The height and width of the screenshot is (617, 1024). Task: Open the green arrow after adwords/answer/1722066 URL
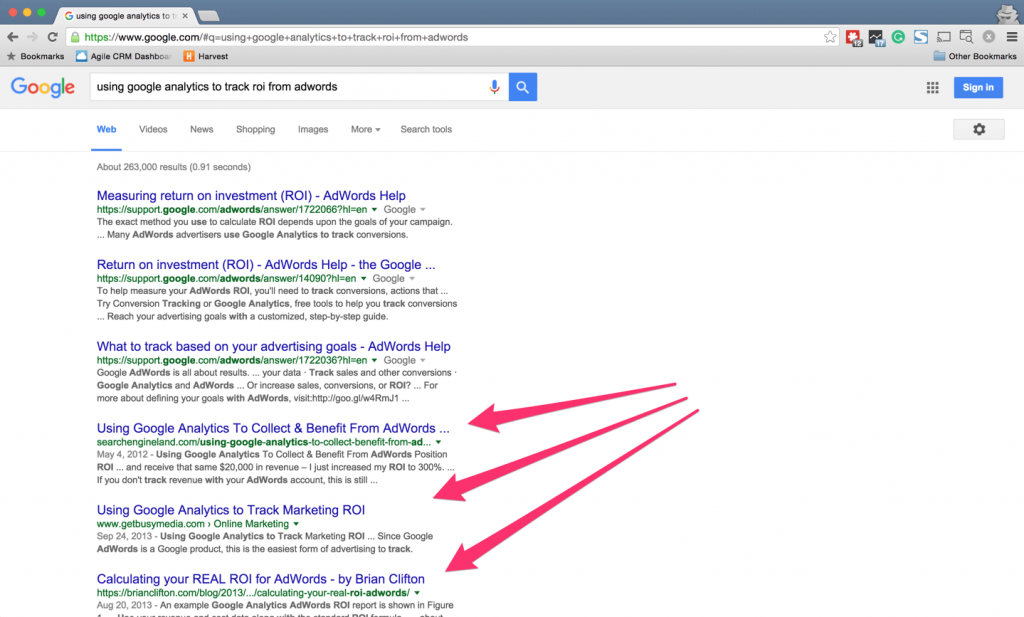pos(374,210)
